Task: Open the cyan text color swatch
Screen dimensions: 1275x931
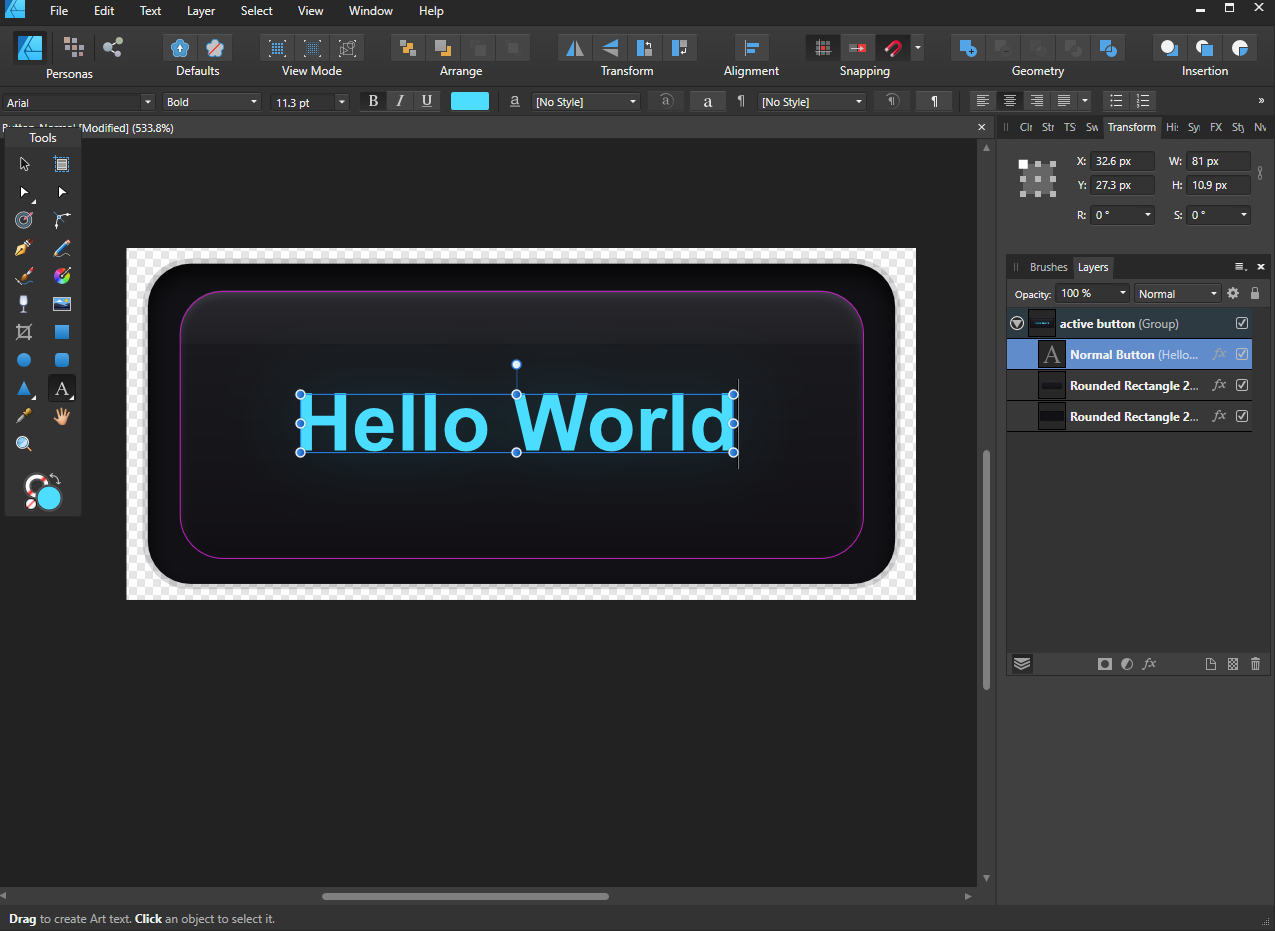Action: tap(470, 101)
